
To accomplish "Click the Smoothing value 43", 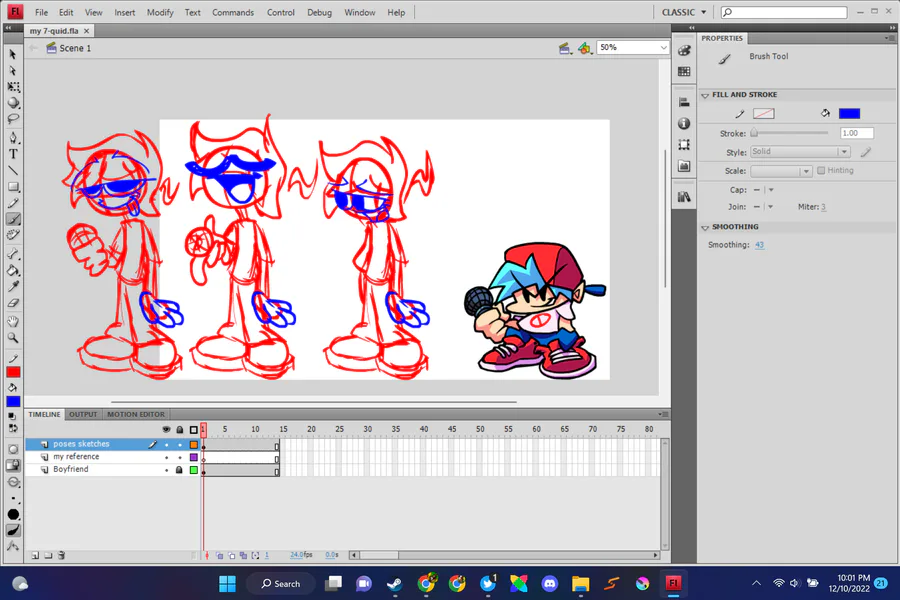I will (760, 245).
